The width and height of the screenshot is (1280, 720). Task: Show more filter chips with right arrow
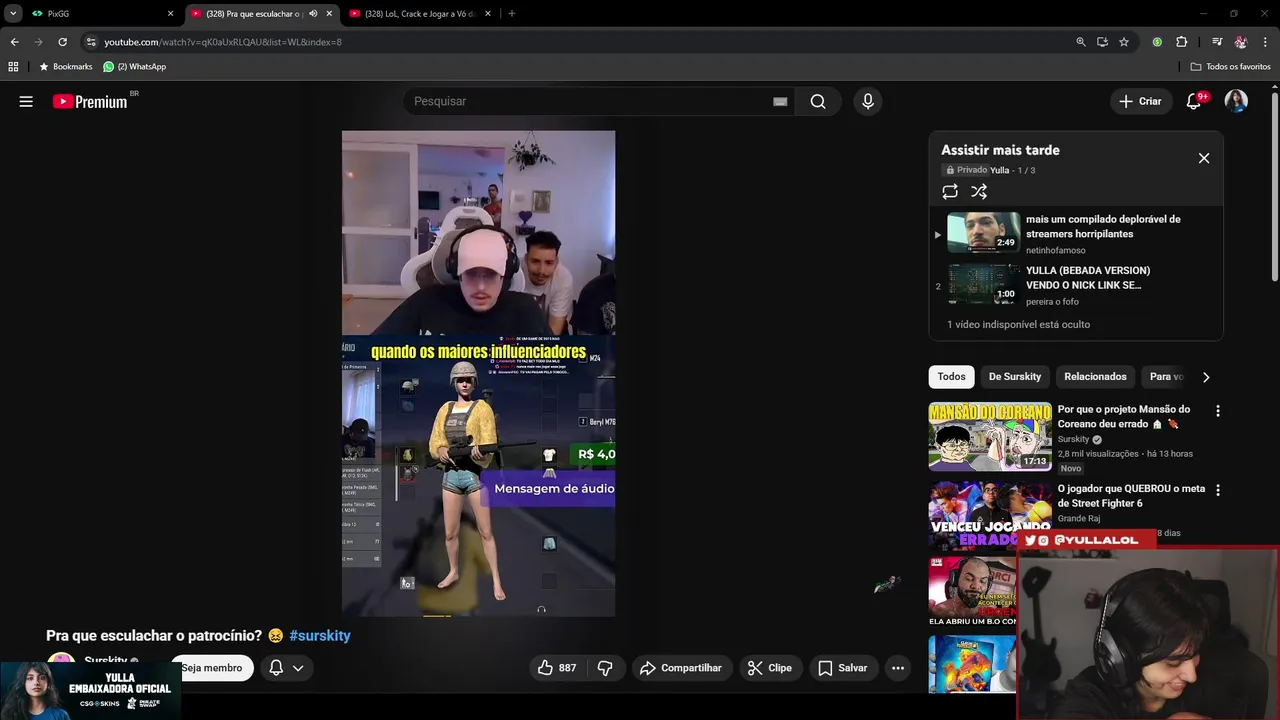1206,377
